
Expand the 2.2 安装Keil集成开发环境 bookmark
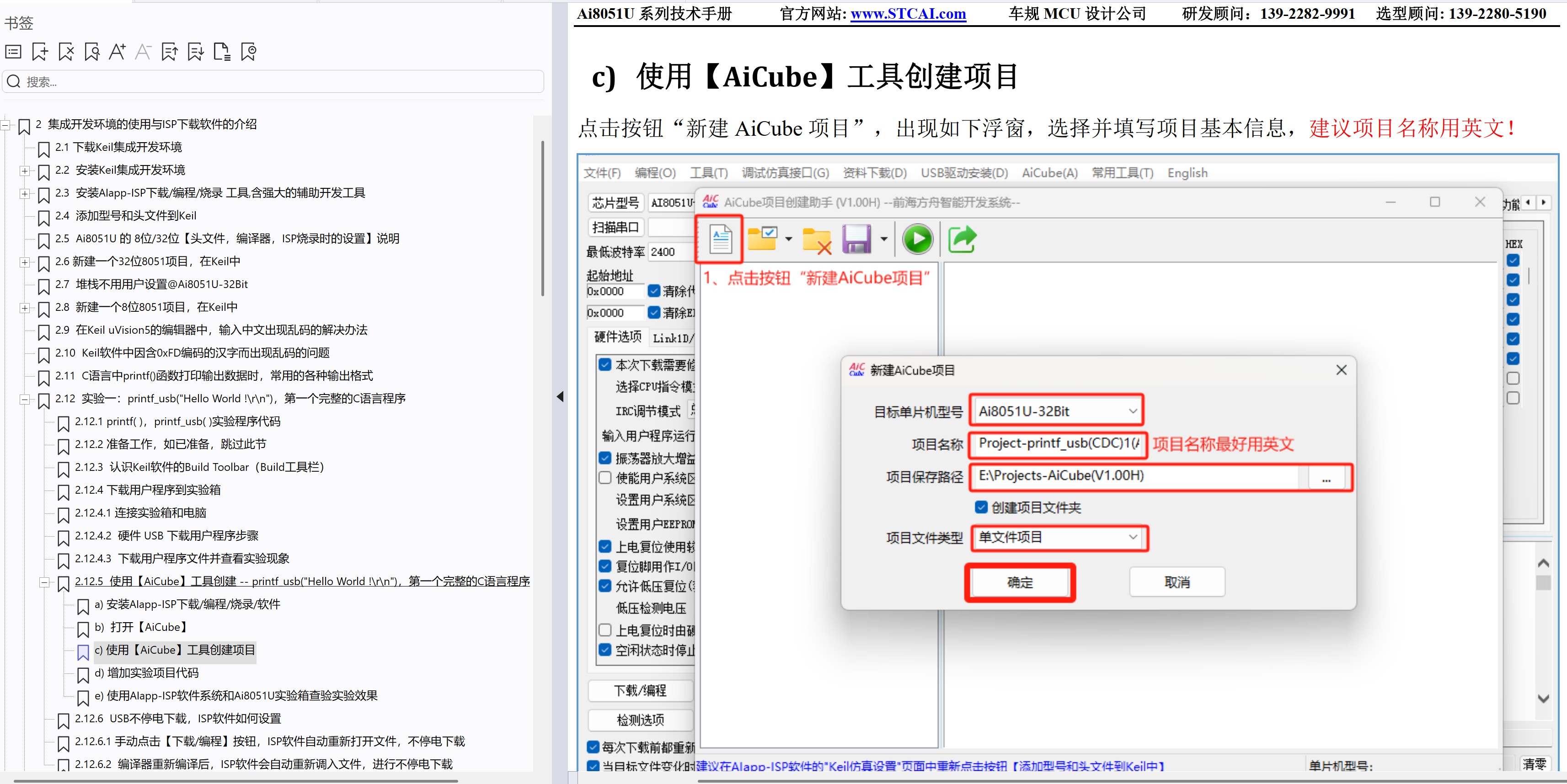pos(24,171)
